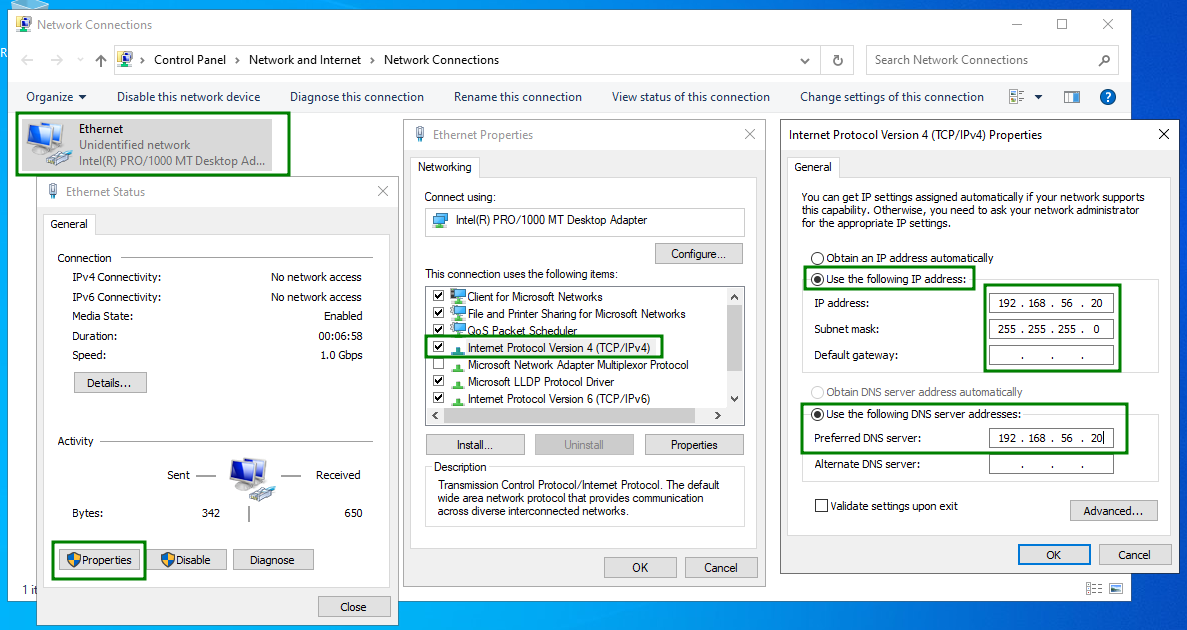Click Disable this network device
Viewport: 1187px width, 630px height.
coord(188,97)
